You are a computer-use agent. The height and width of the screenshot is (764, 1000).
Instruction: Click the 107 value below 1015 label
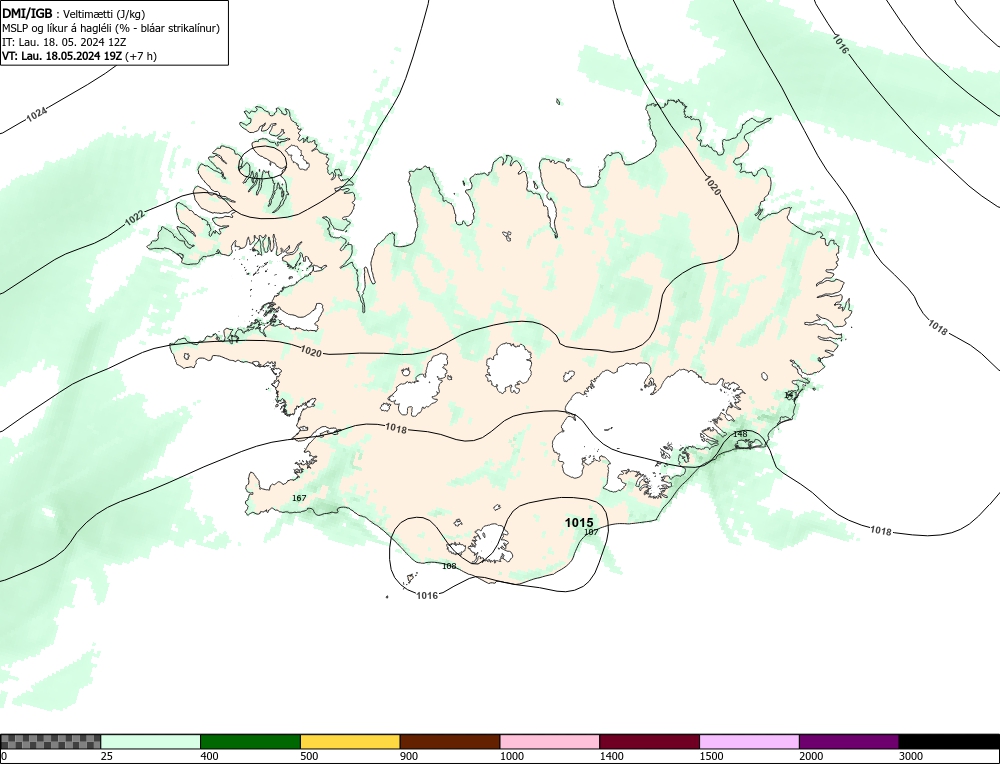coord(591,533)
